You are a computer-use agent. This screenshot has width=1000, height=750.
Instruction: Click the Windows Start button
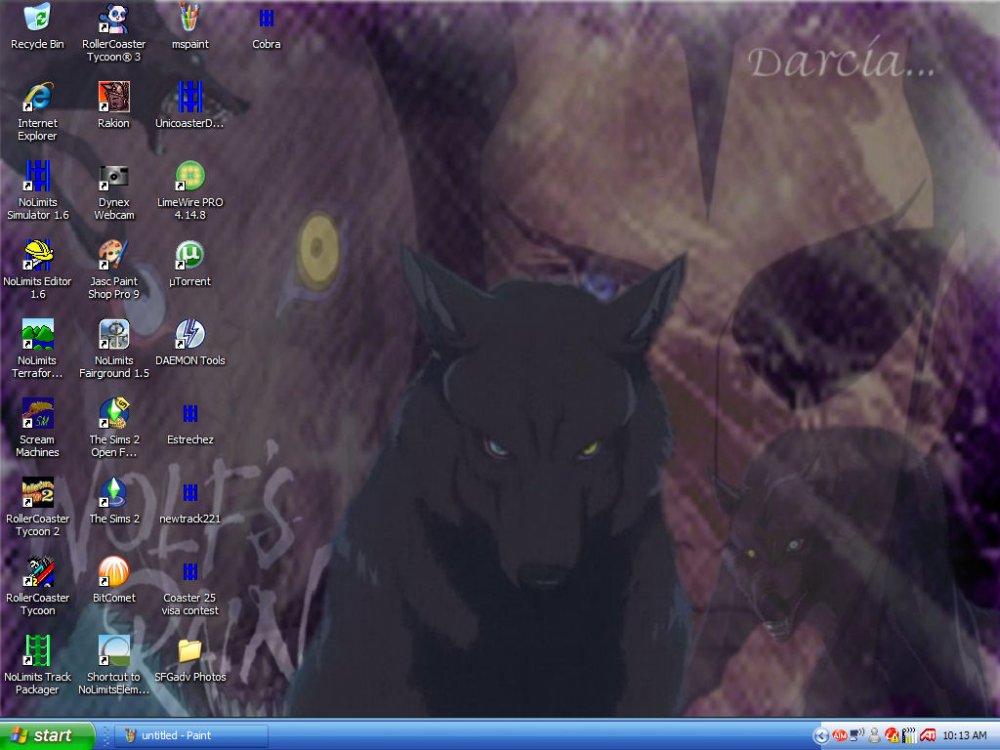pos(47,736)
